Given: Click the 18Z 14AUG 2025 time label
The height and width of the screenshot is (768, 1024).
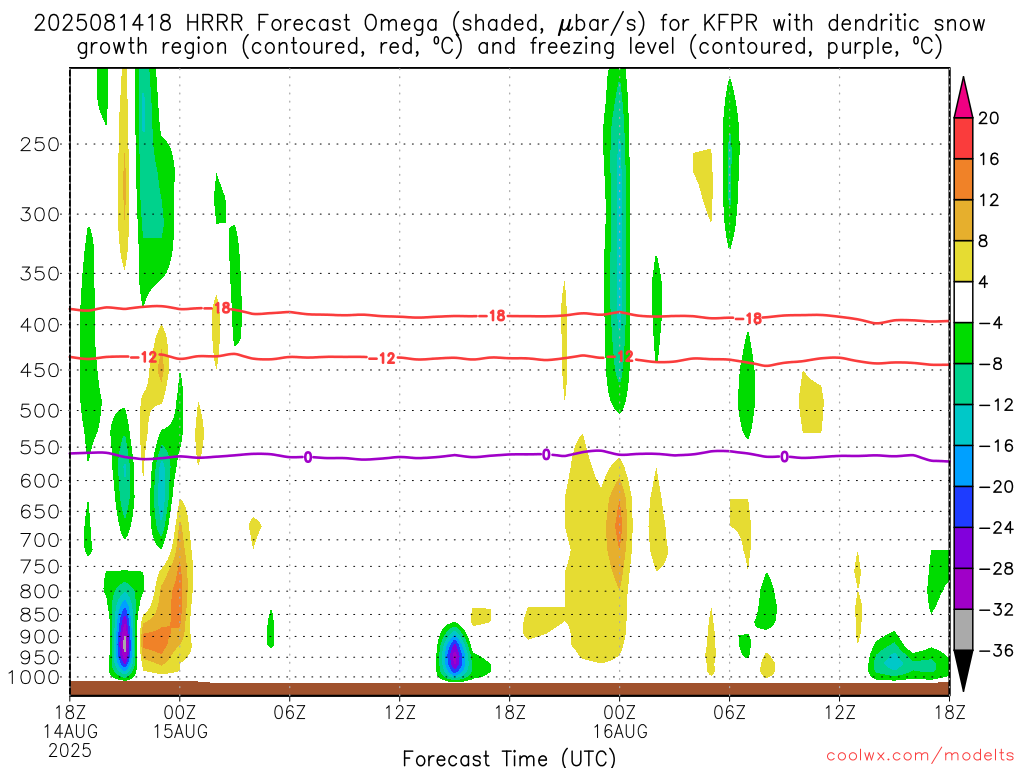Looking at the screenshot, I should 70,731.
